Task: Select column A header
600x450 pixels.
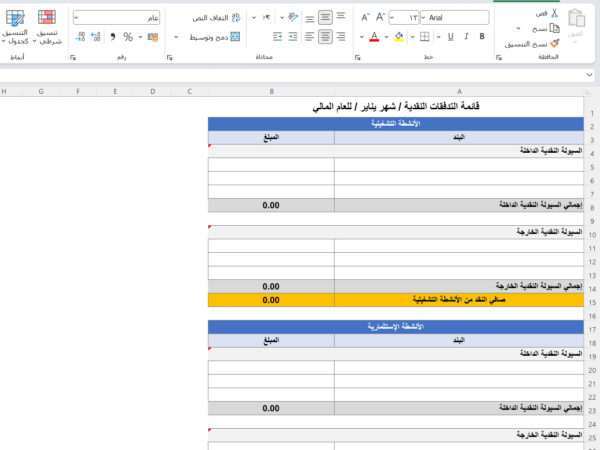Action: click(459, 91)
